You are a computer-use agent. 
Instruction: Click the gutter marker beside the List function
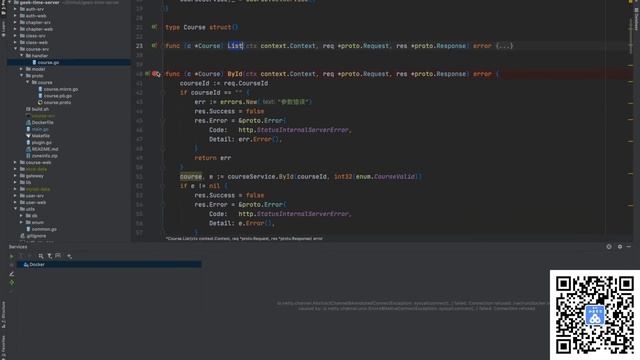coord(154,46)
